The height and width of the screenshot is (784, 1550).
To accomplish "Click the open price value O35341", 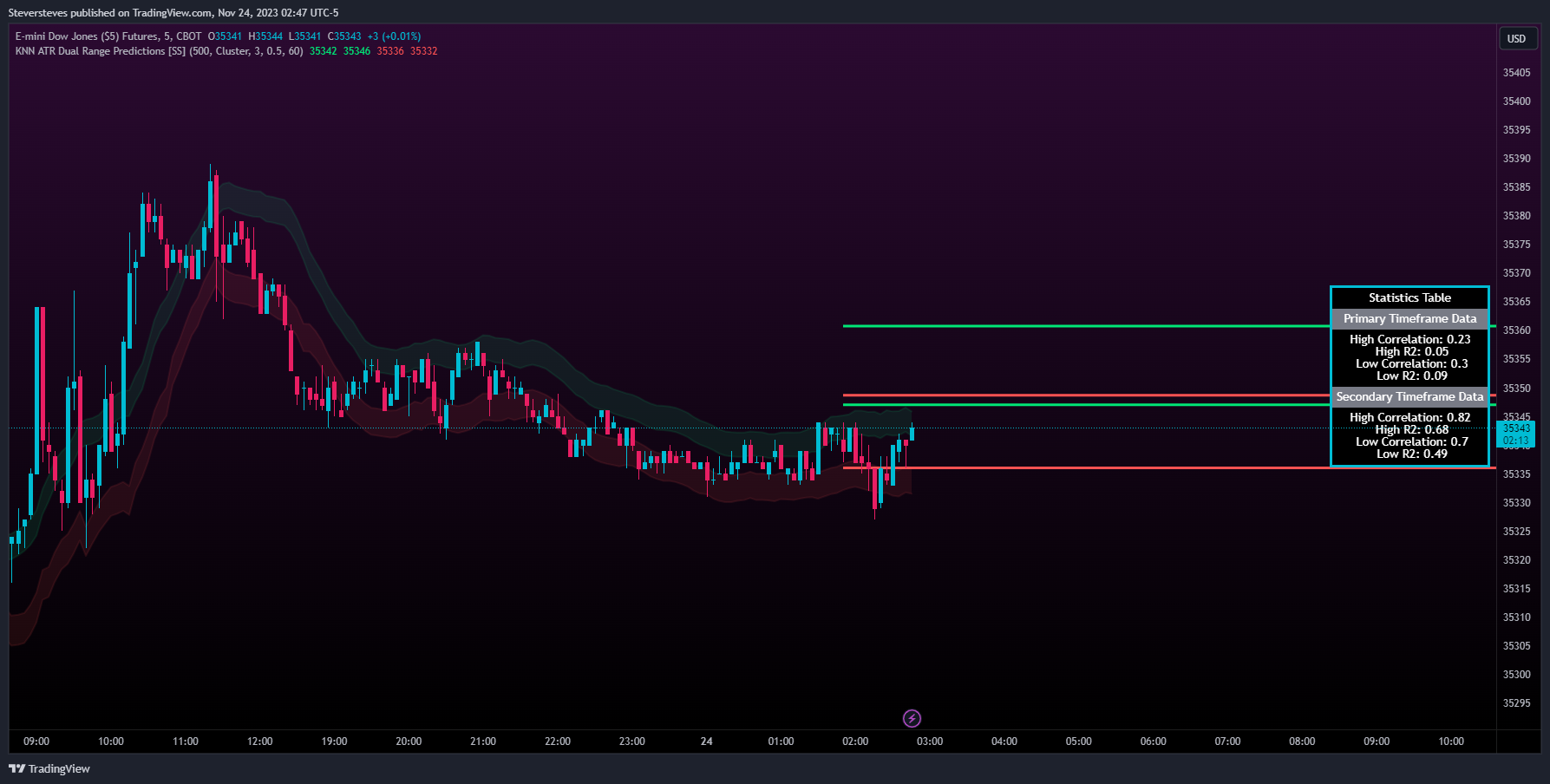I will [x=225, y=36].
